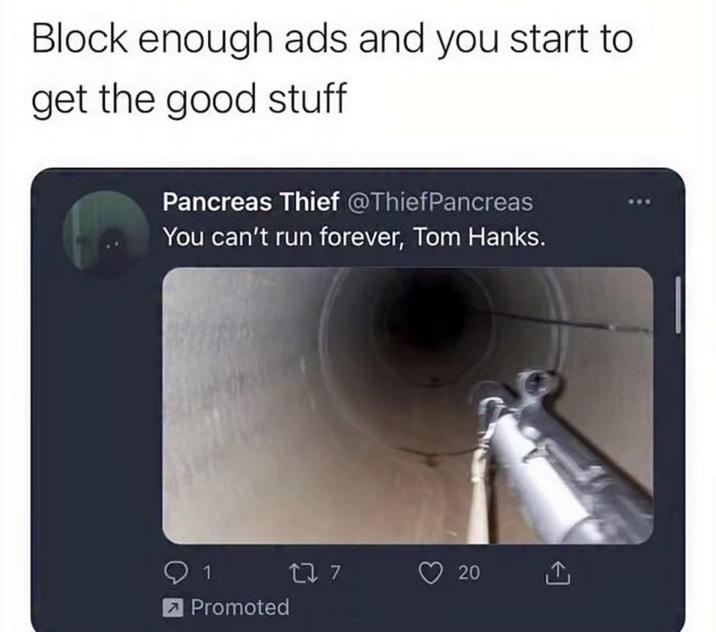Tap the share upload icon
Image resolution: width=716 pixels, height=632 pixels.
click(558, 573)
